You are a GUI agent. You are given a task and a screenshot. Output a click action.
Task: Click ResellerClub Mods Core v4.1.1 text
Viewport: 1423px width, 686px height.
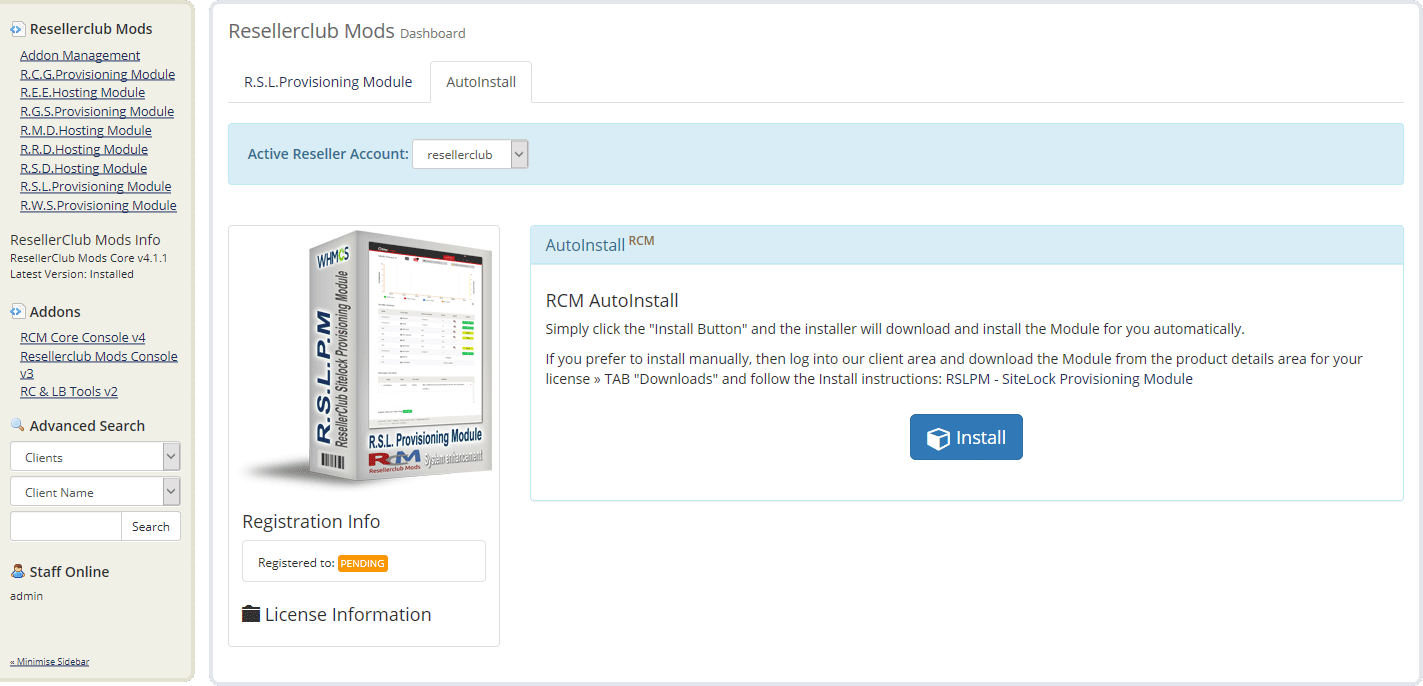click(89, 258)
